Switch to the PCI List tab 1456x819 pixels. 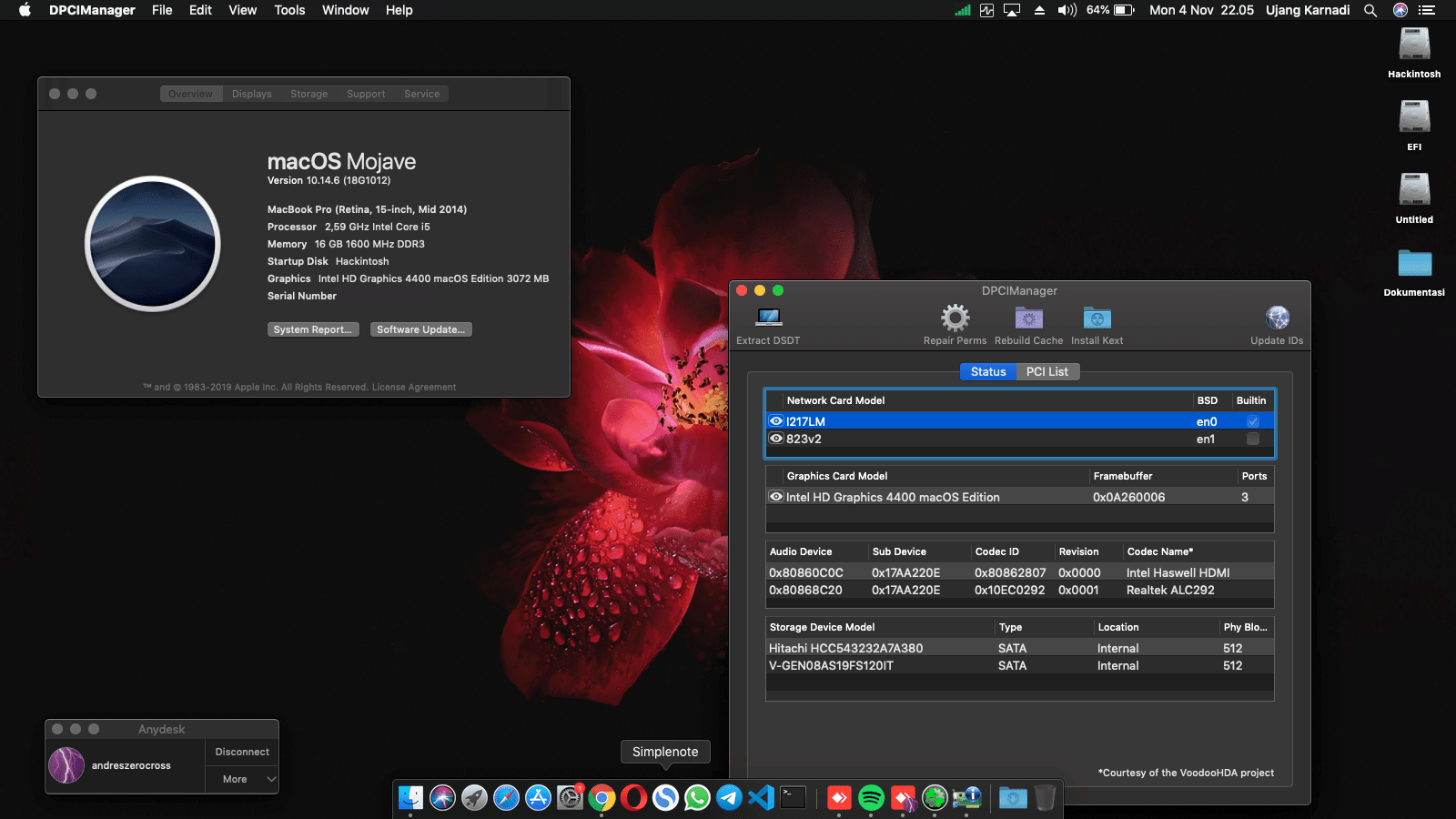tap(1047, 371)
